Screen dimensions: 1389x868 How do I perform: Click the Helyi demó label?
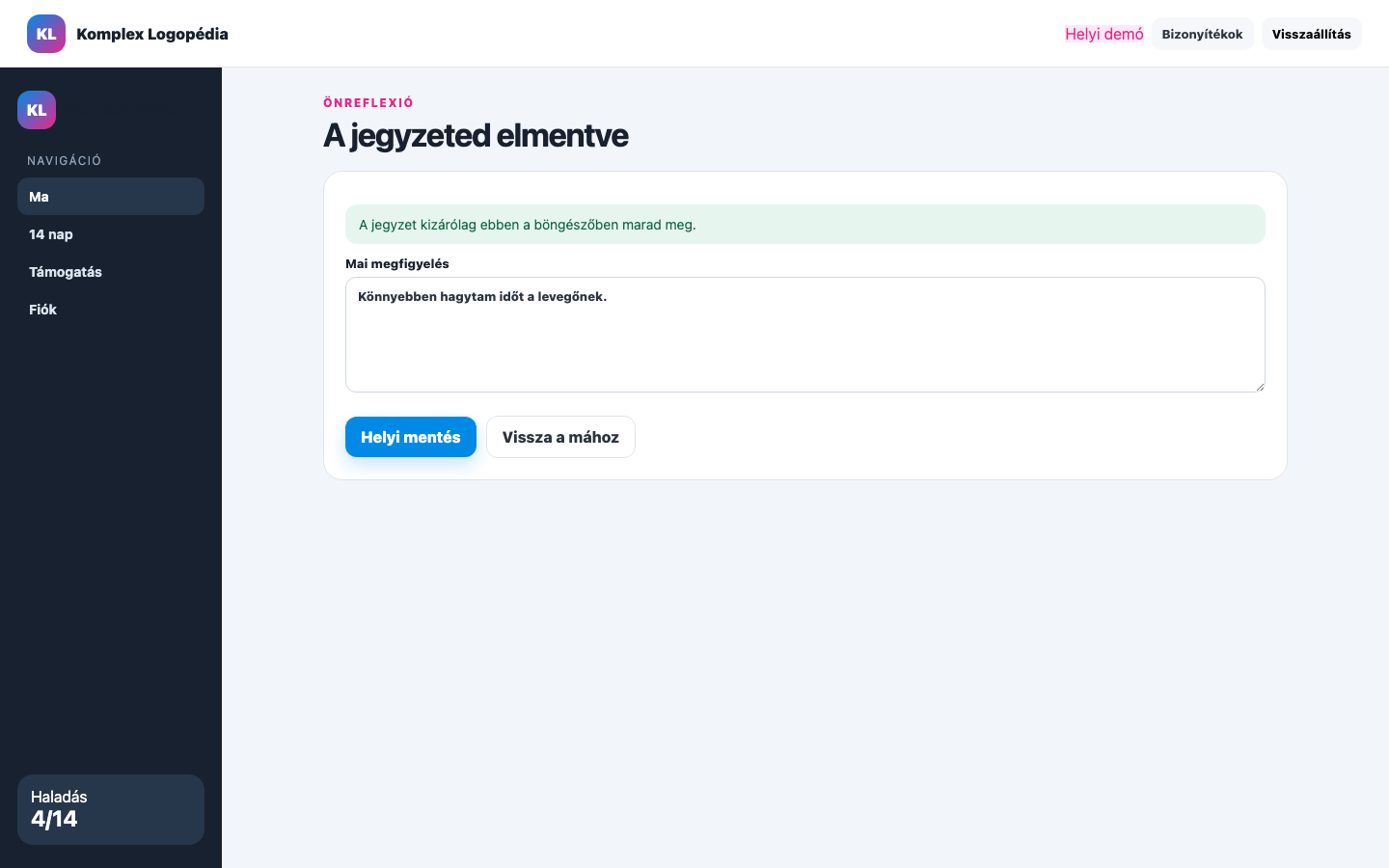pyautogui.click(x=1104, y=34)
